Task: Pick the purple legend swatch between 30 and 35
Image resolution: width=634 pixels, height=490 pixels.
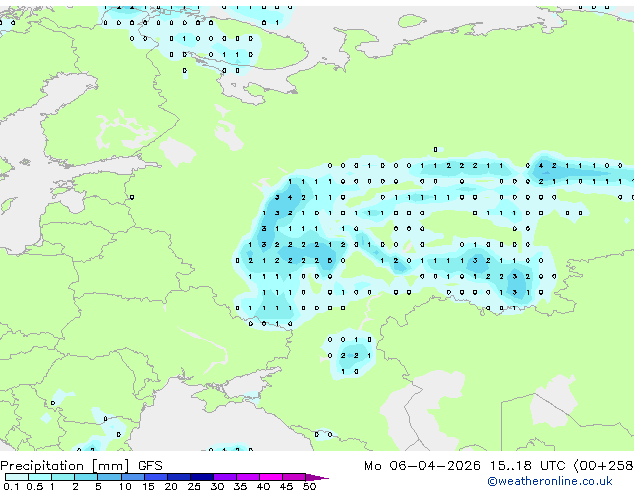Action: point(225,477)
